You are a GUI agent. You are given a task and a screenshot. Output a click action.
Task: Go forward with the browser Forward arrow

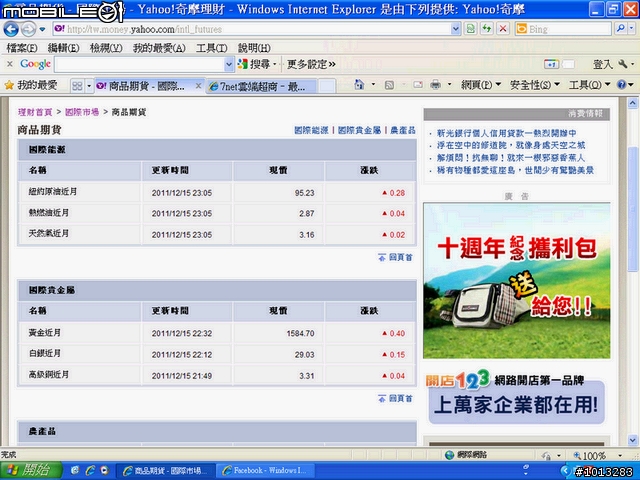29,29
